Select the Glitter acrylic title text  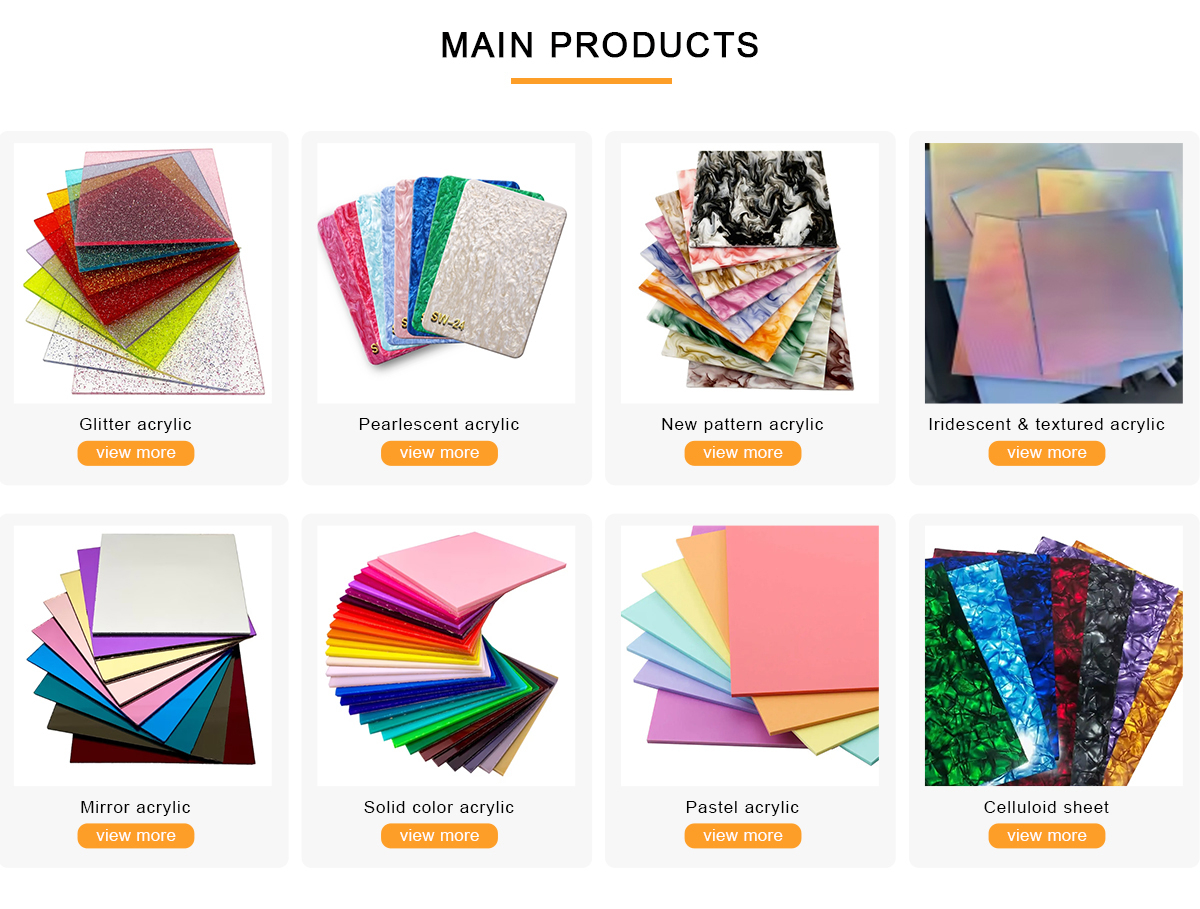[136, 425]
